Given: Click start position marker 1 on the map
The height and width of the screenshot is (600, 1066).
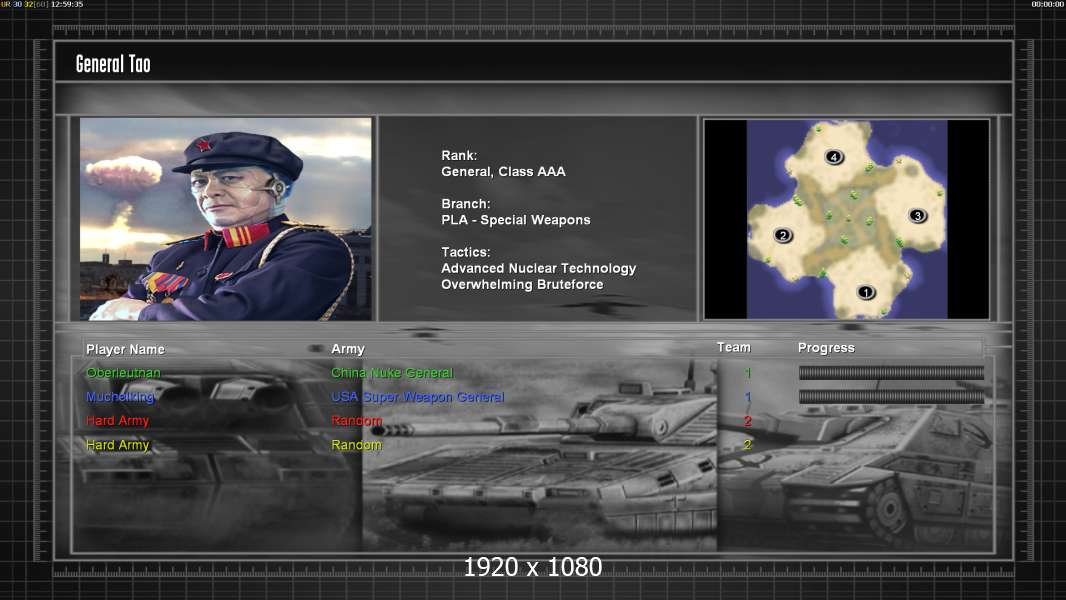Looking at the screenshot, I should [865, 292].
